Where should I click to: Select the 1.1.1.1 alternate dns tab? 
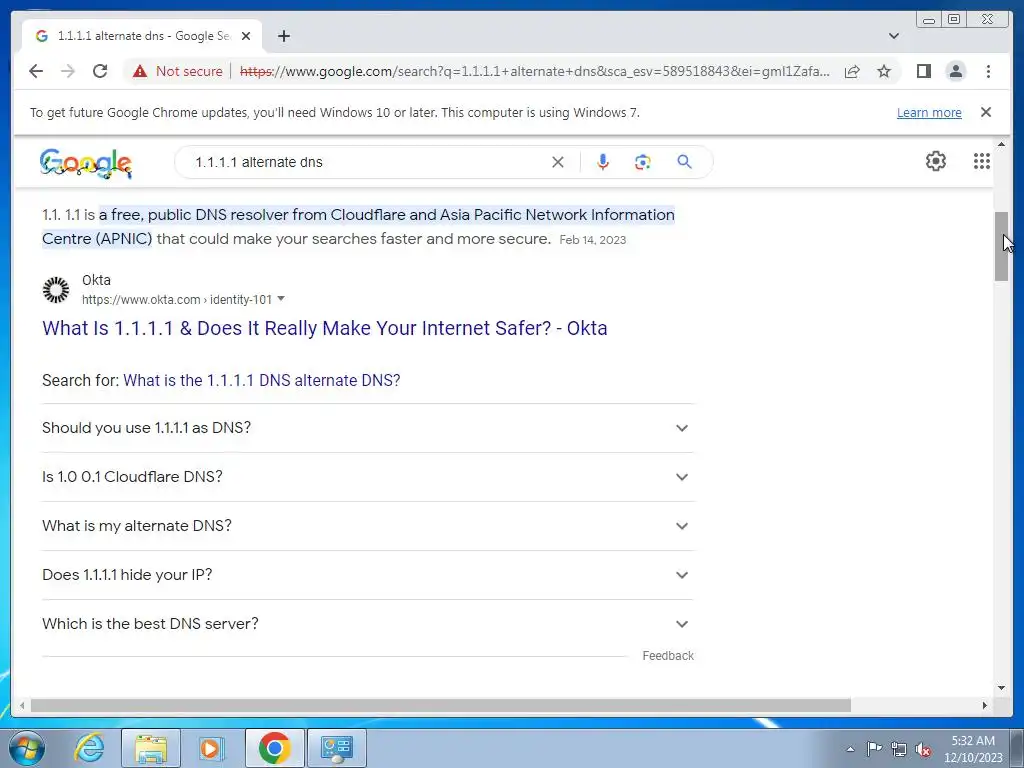tap(142, 36)
